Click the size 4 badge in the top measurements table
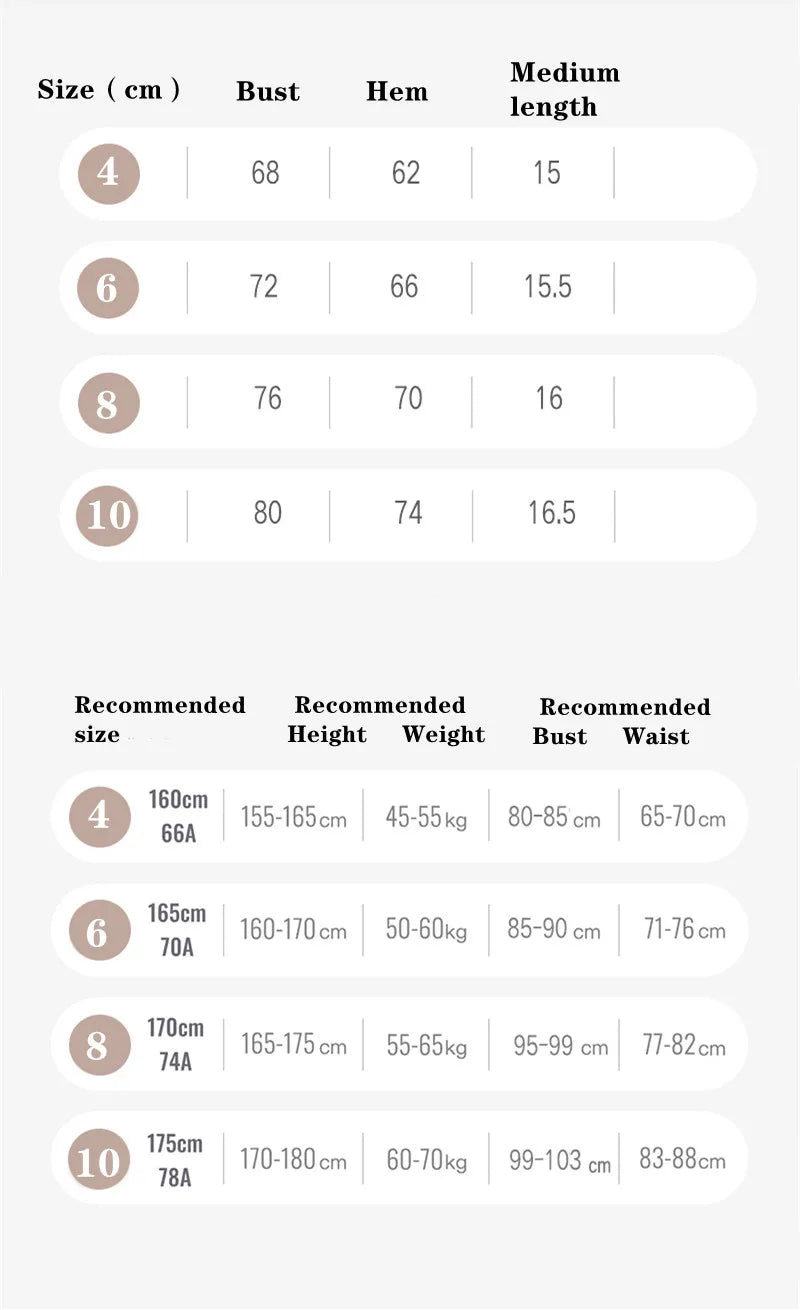 pos(108,174)
